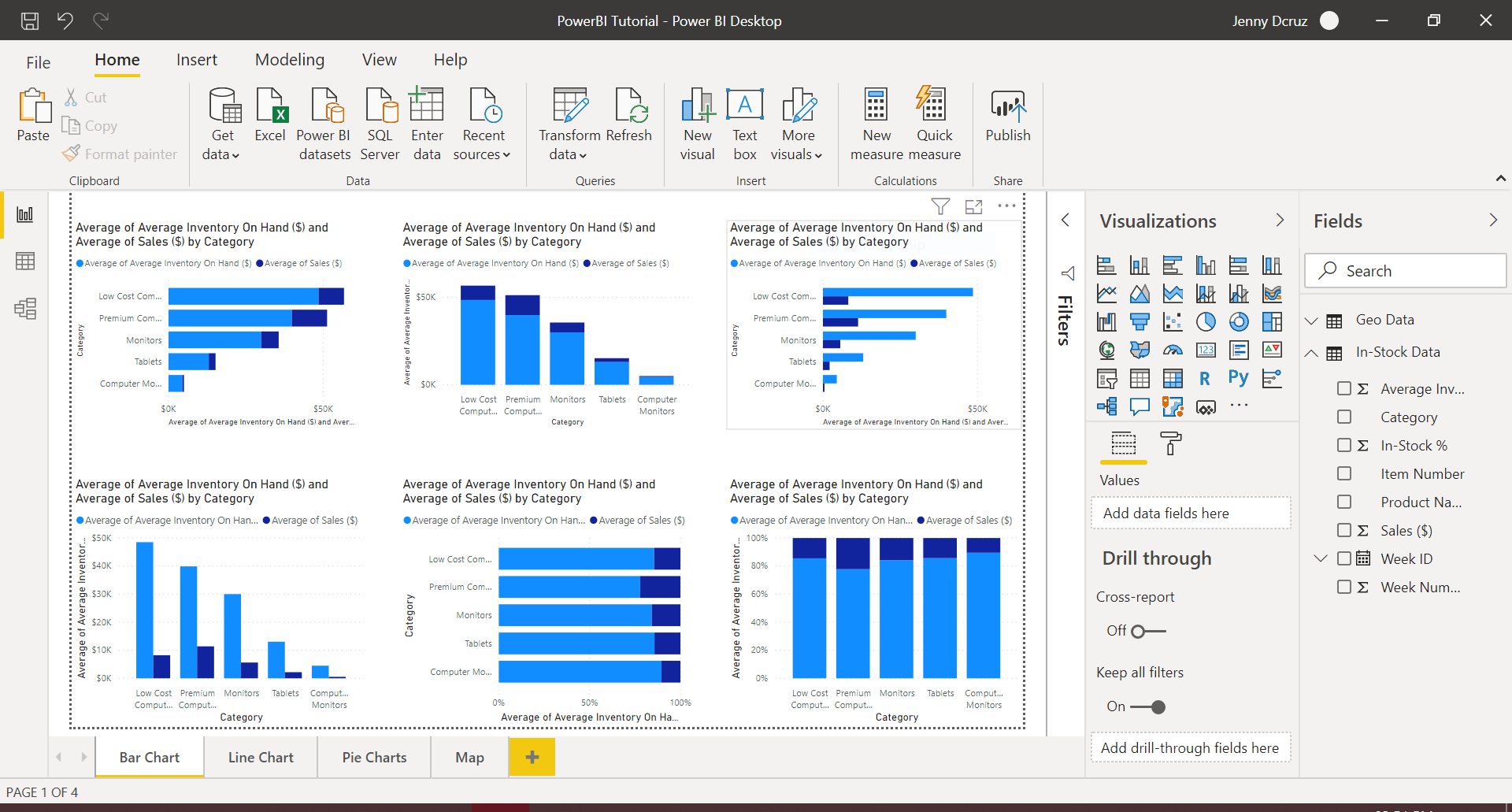Expand the Geo Data table
This screenshot has width=1512, height=812.
(x=1311, y=321)
